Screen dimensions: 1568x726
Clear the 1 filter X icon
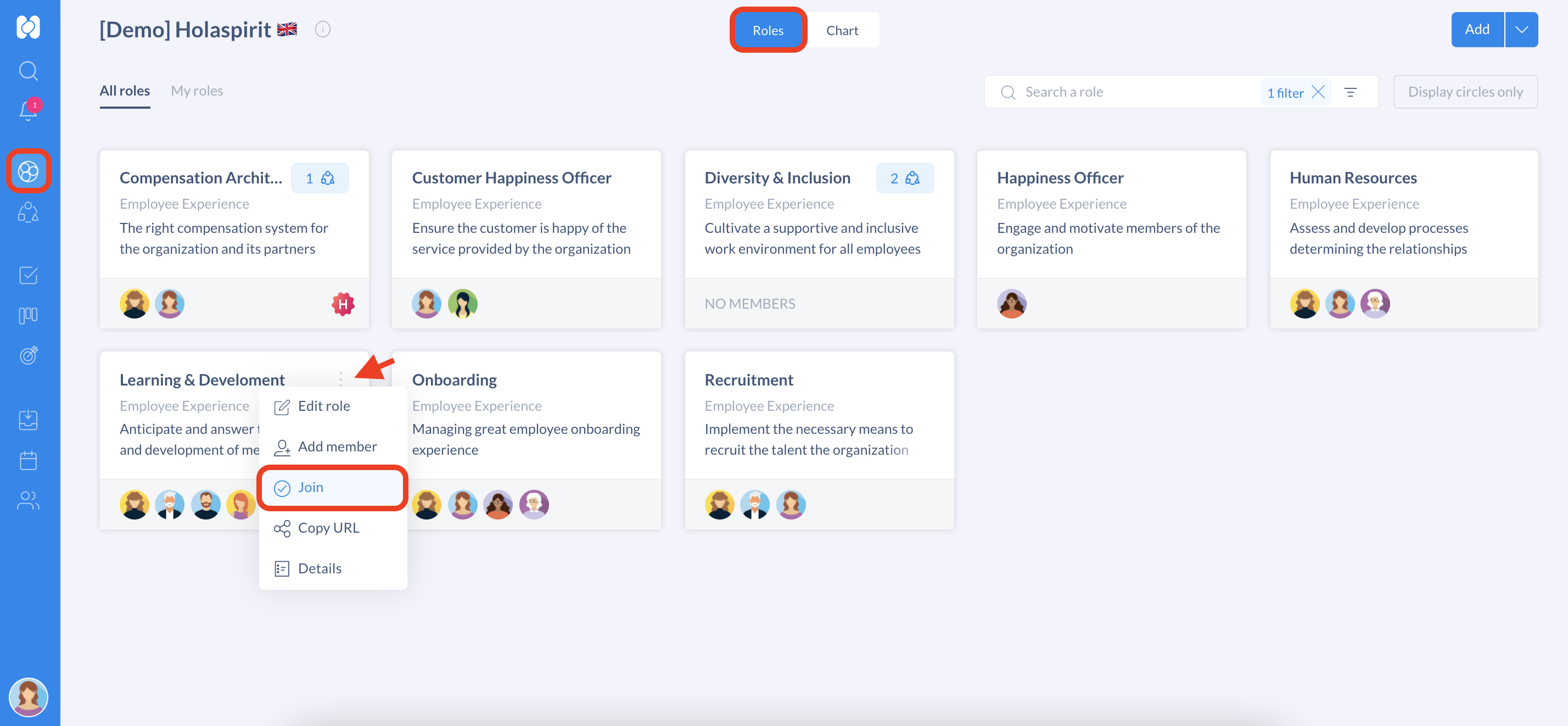tap(1318, 92)
